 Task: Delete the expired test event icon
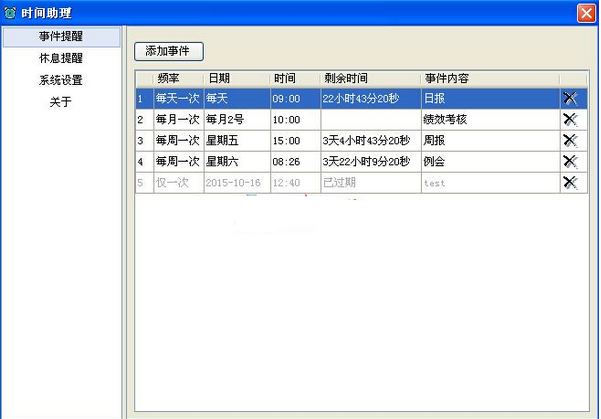click(570, 182)
